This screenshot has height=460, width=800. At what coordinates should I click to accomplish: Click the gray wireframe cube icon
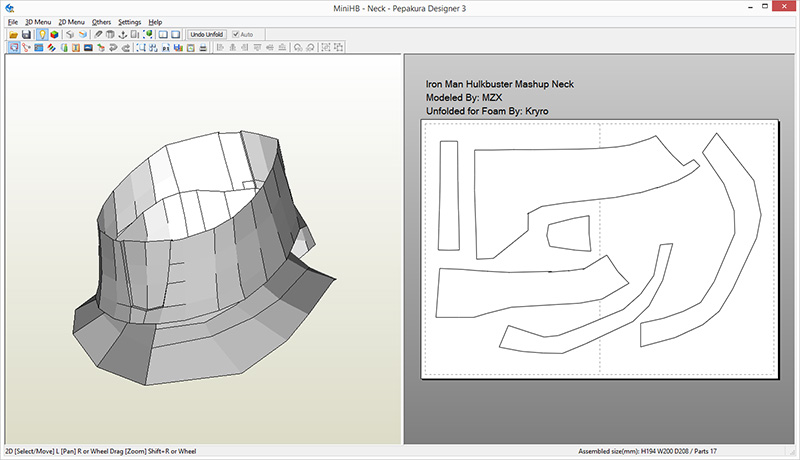pos(70,35)
